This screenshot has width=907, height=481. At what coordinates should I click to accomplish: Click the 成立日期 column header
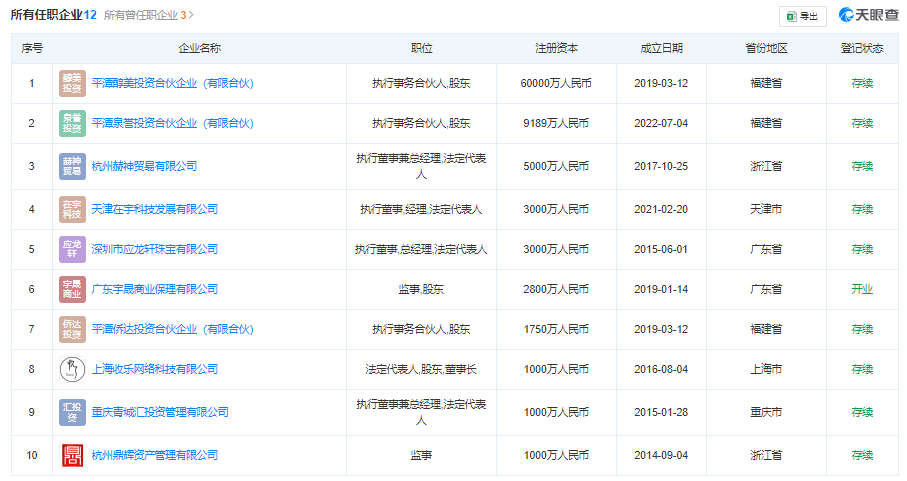click(661, 48)
